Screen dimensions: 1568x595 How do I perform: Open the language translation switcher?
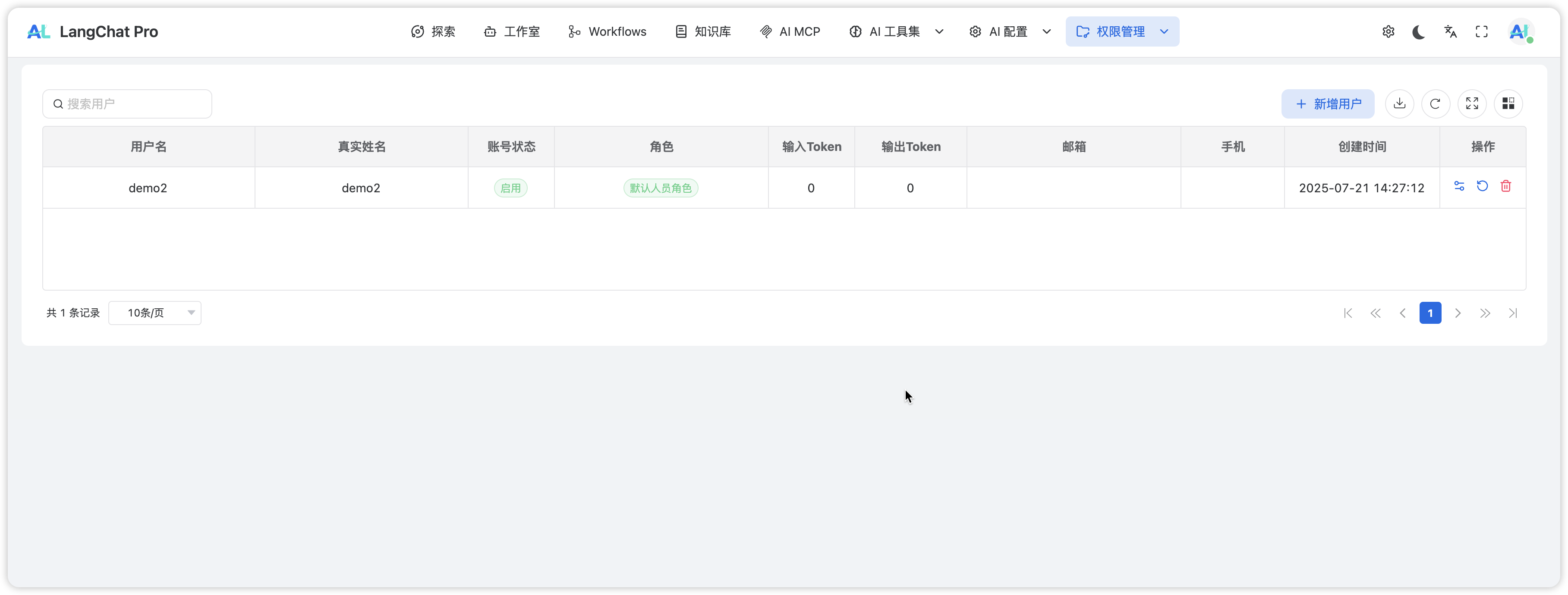click(x=1451, y=31)
